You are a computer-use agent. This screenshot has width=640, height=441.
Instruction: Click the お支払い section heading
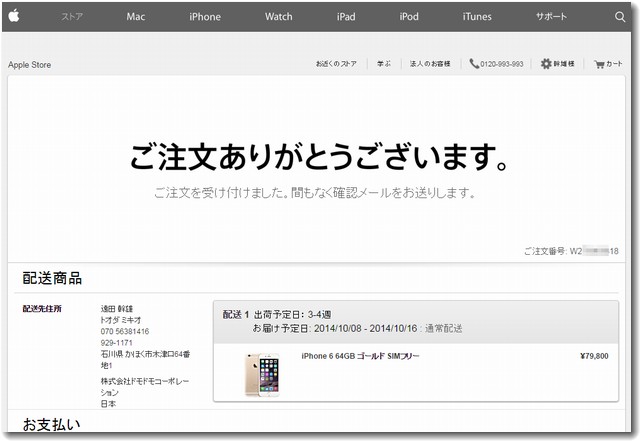click(x=51, y=425)
